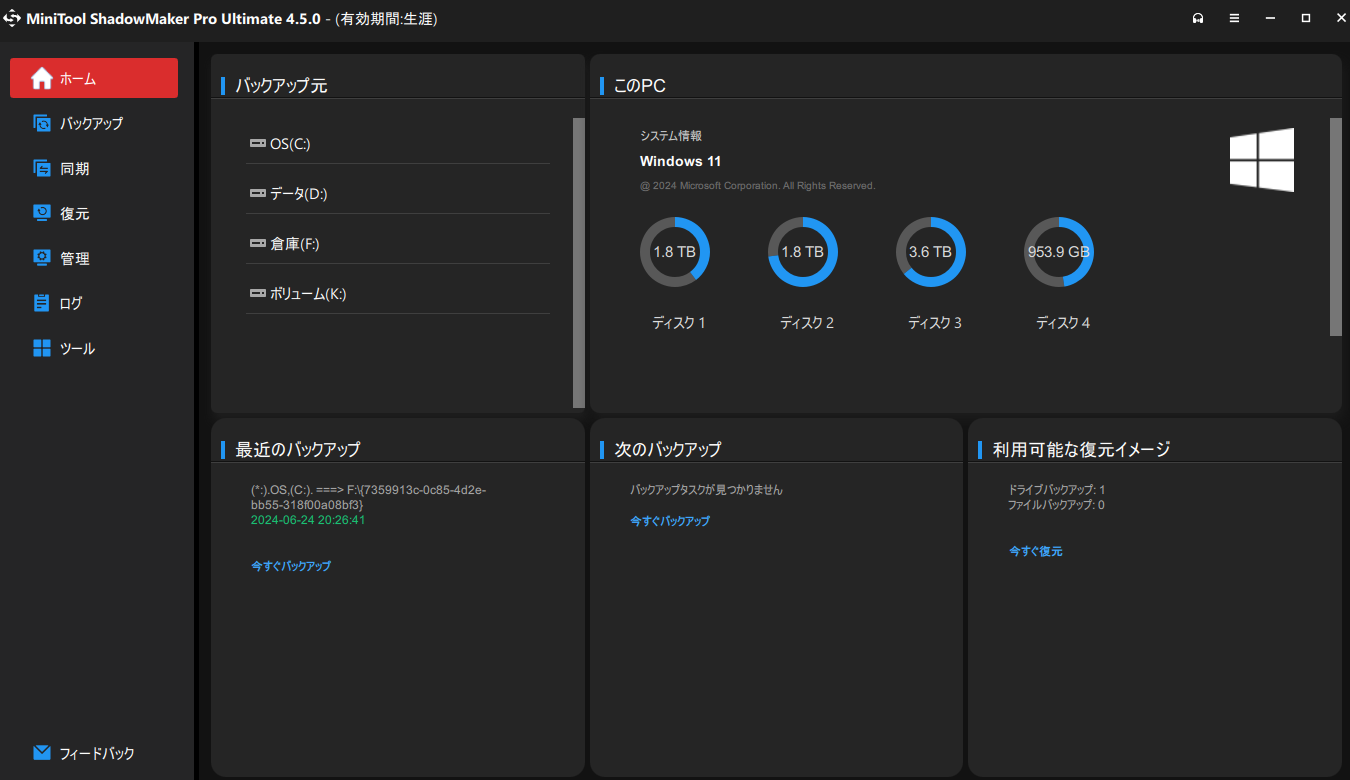Click 今すぐバックアップ under 最近のバックアップ
1350x780 pixels.
point(291,566)
